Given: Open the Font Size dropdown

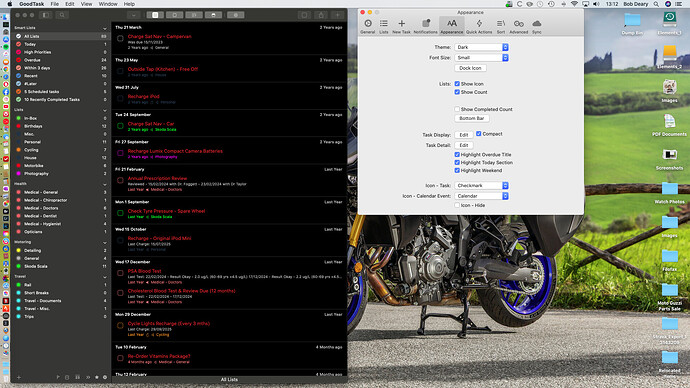Looking at the screenshot, I should (x=481, y=58).
